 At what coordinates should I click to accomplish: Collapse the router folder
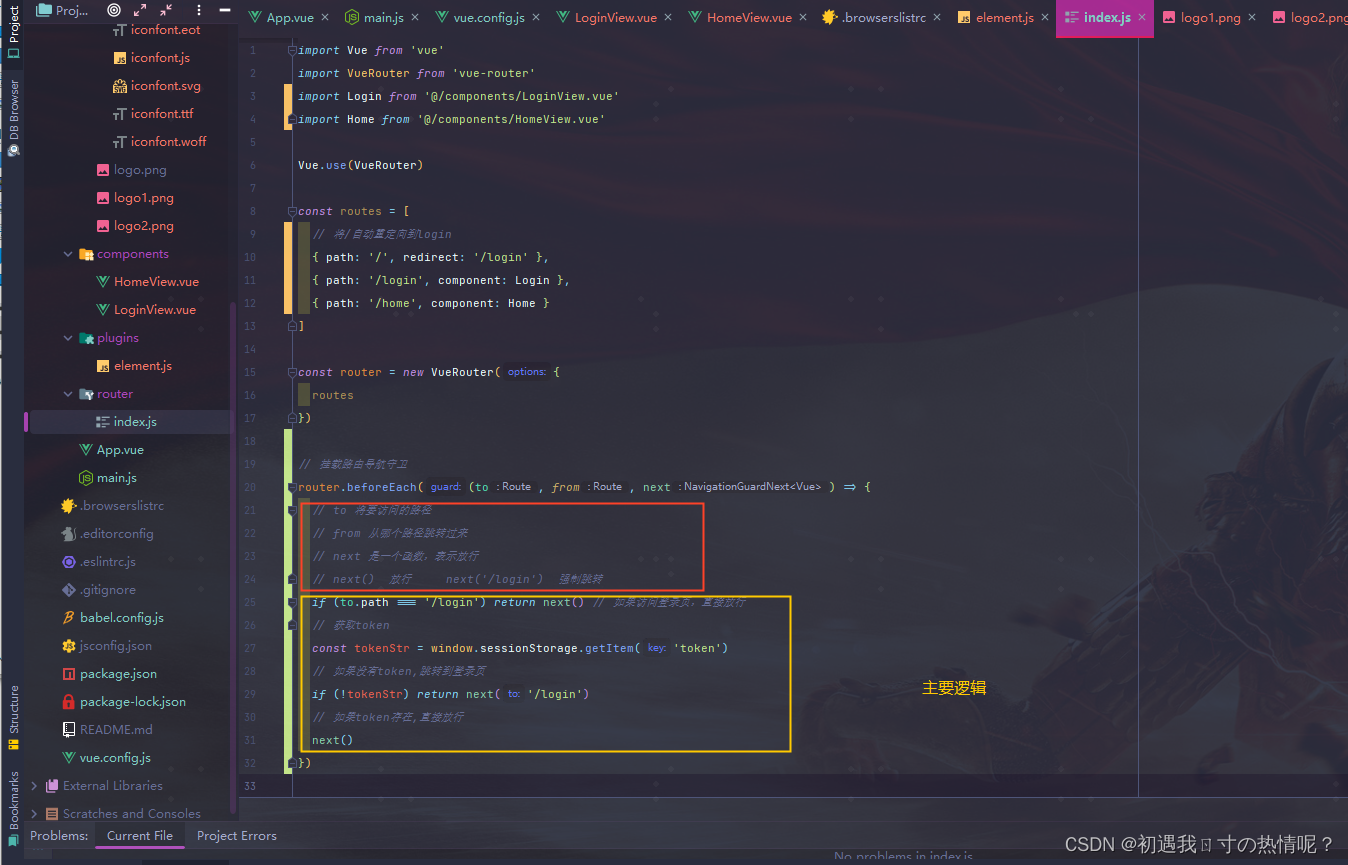pyautogui.click(x=68, y=394)
